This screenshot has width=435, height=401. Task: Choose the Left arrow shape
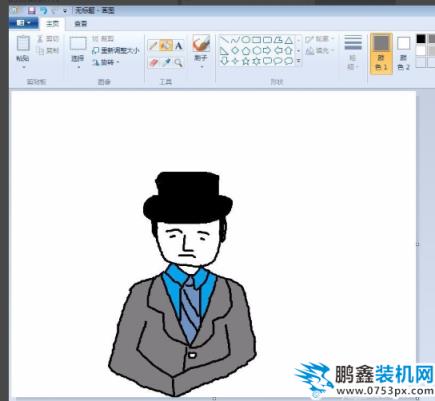[278, 51]
